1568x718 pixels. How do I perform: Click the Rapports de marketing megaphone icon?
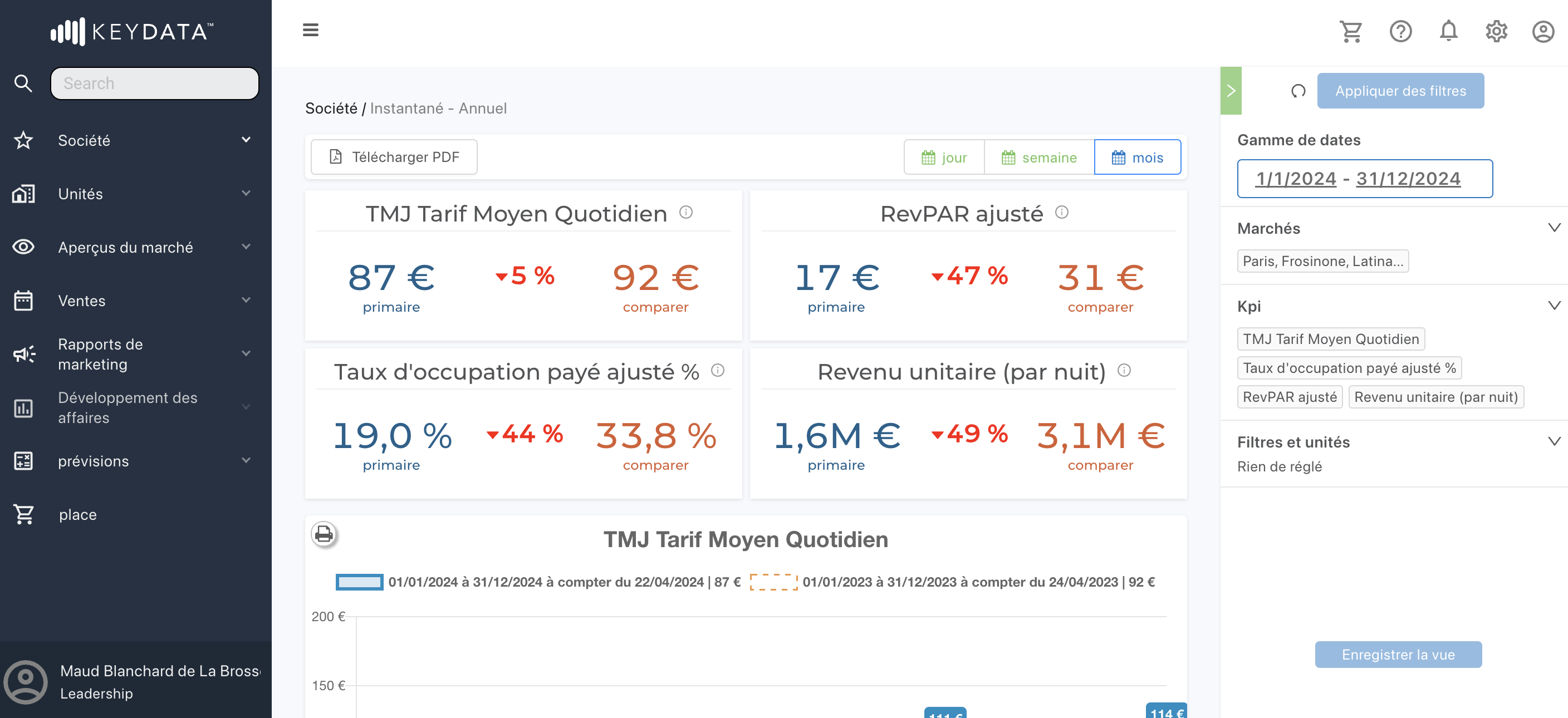24,354
